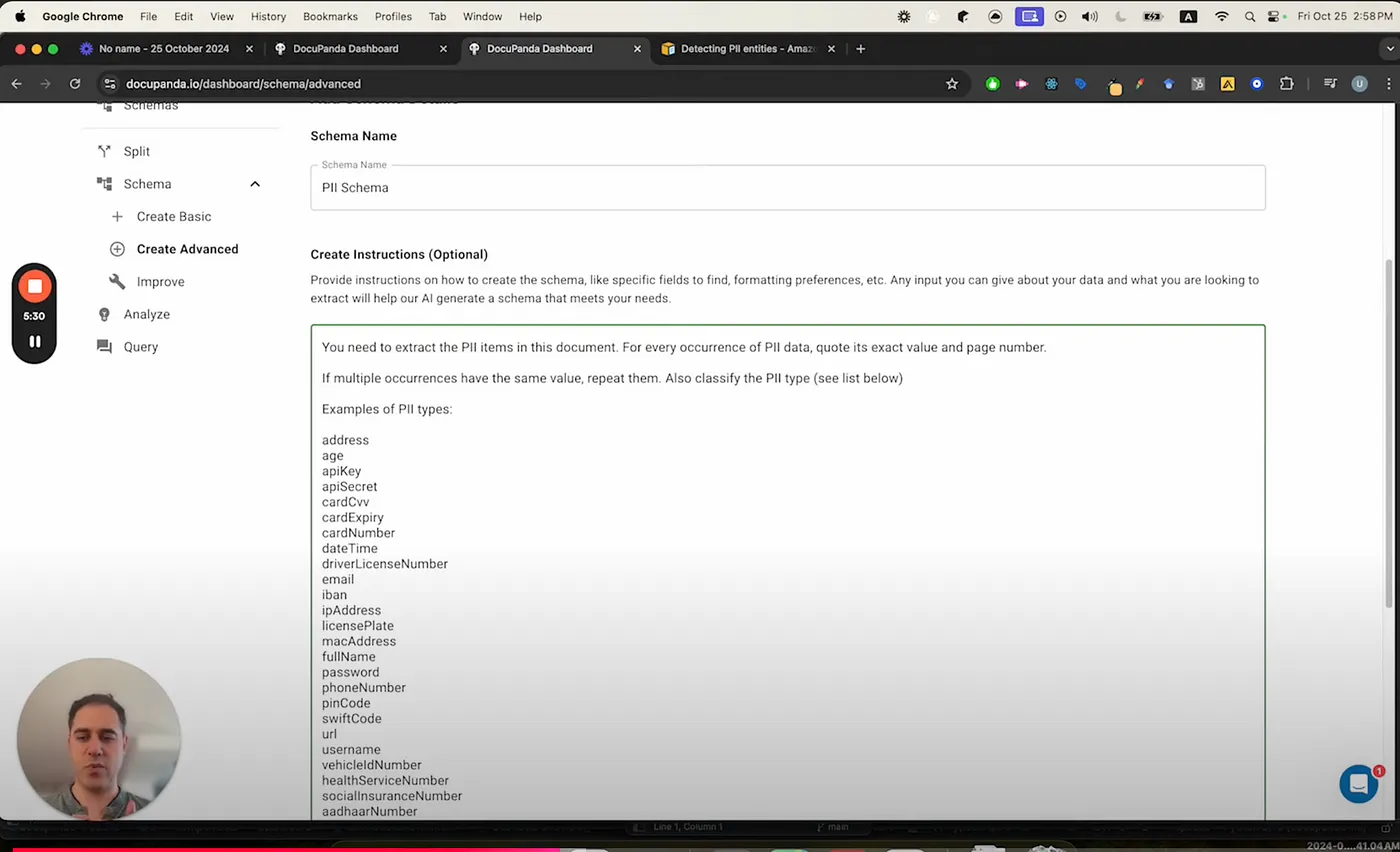This screenshot has height=852, width=1400.
Task: Click the Chrome profile avatar
Action: (x=1359, y=84)
